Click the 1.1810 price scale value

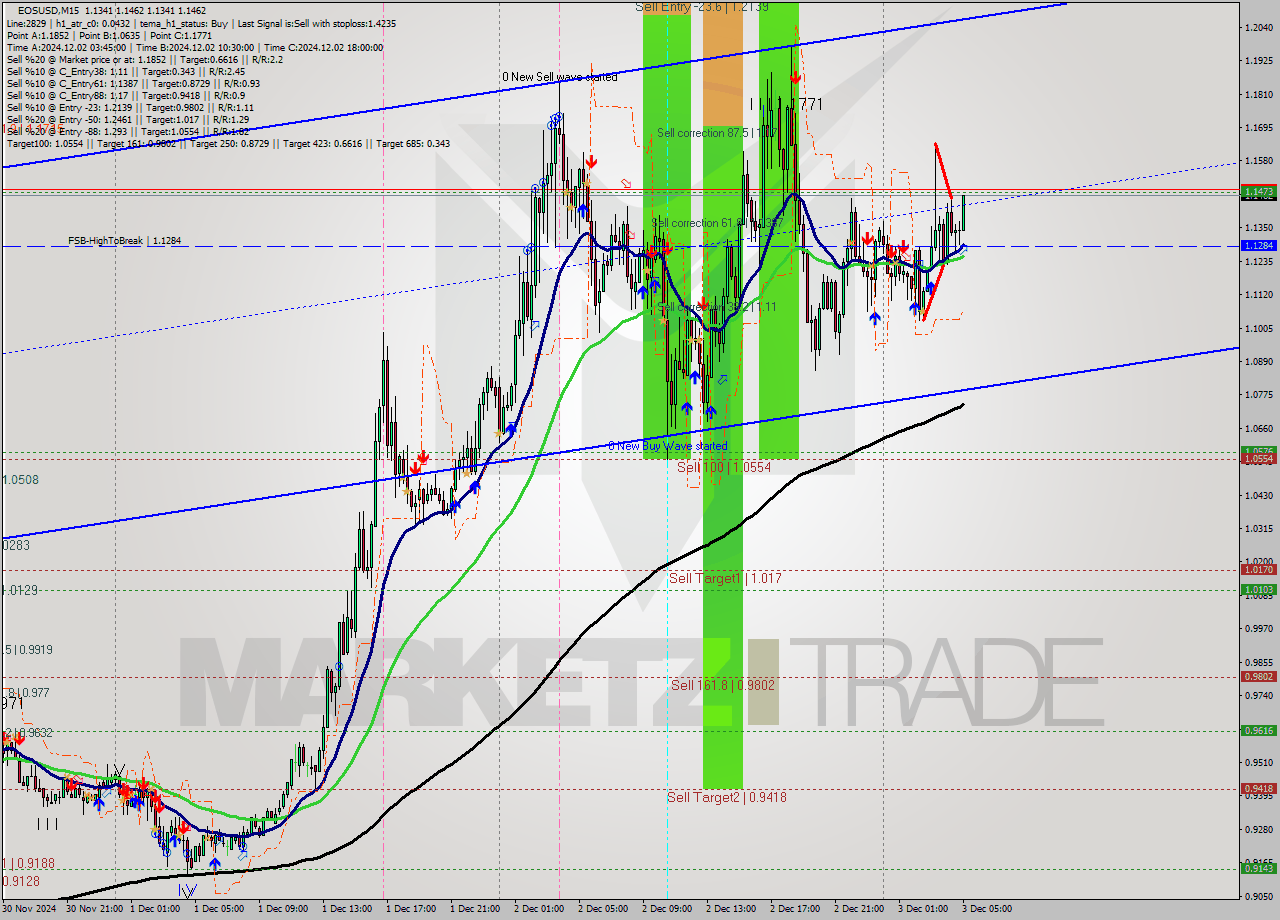pyautogui.click(x=1259, y=94)
